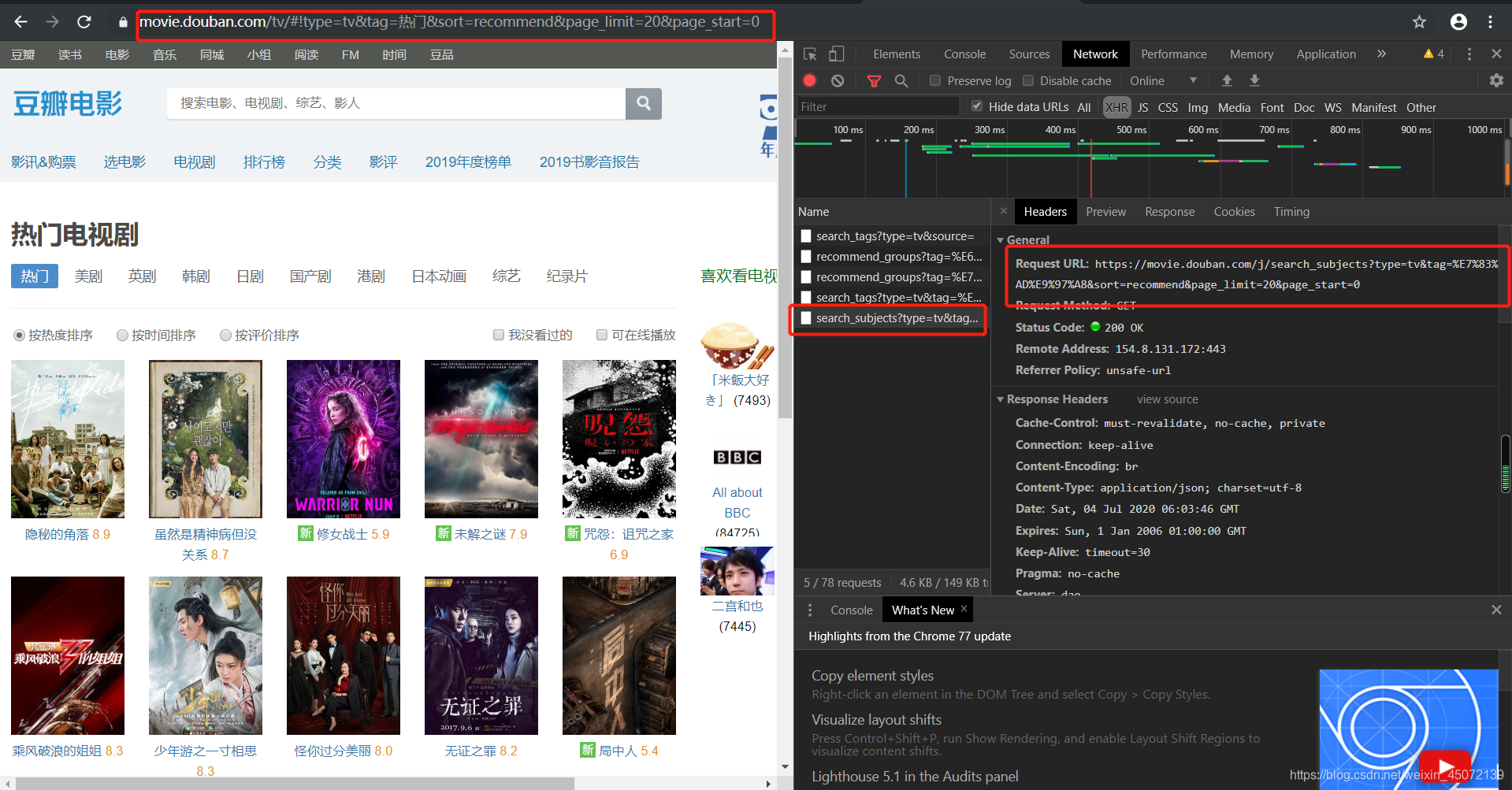Open 隐秘的角落 poster thumbnail

68,439
